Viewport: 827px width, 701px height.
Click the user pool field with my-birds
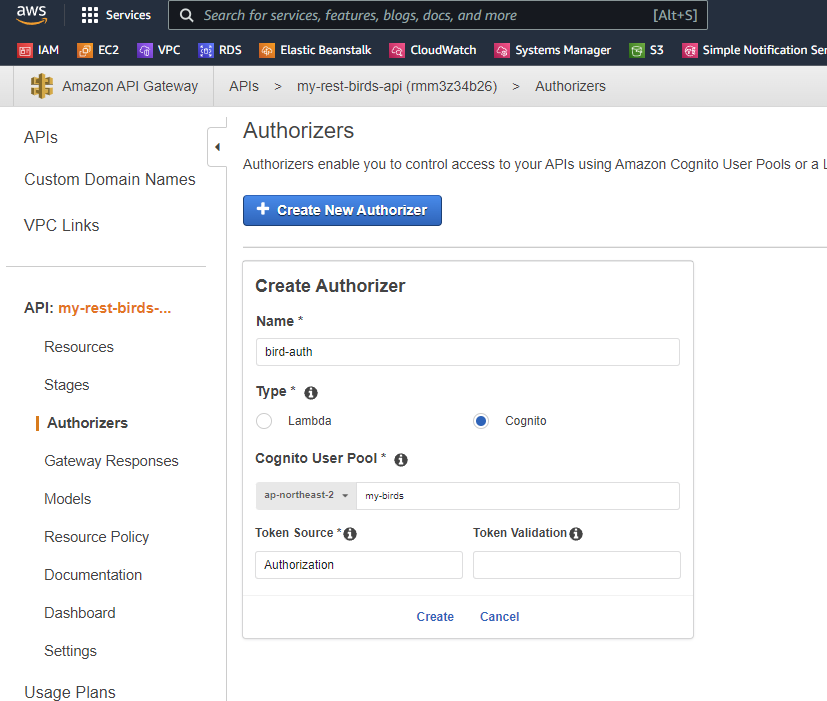(x=518, y=496)
